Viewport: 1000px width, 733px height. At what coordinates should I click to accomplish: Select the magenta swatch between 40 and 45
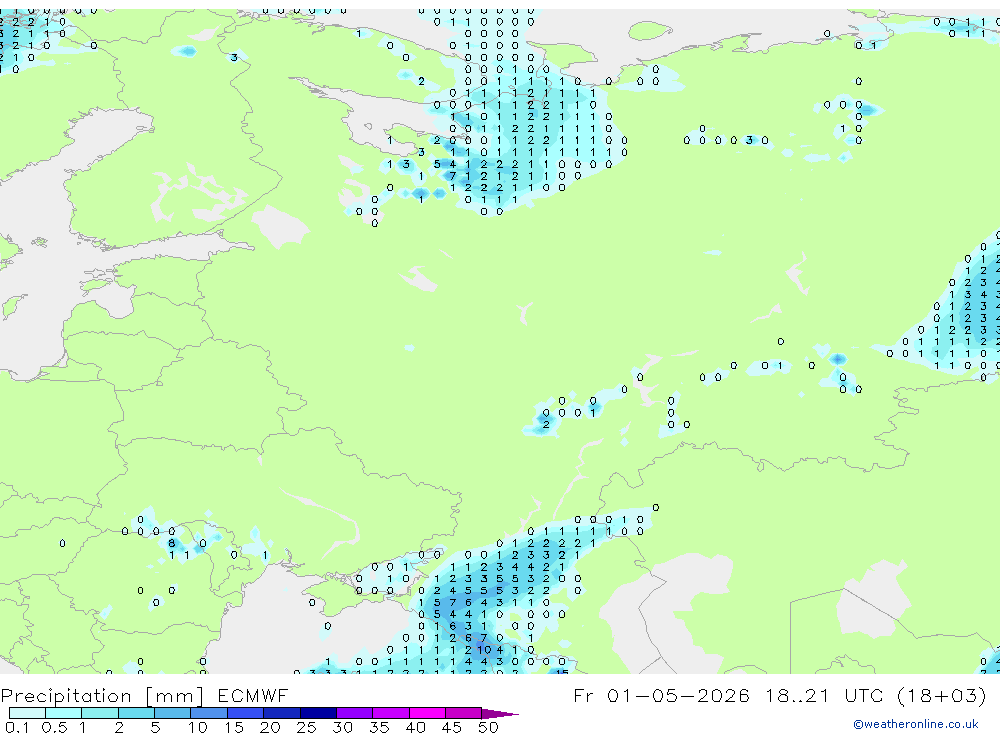[x=427, y=713]
